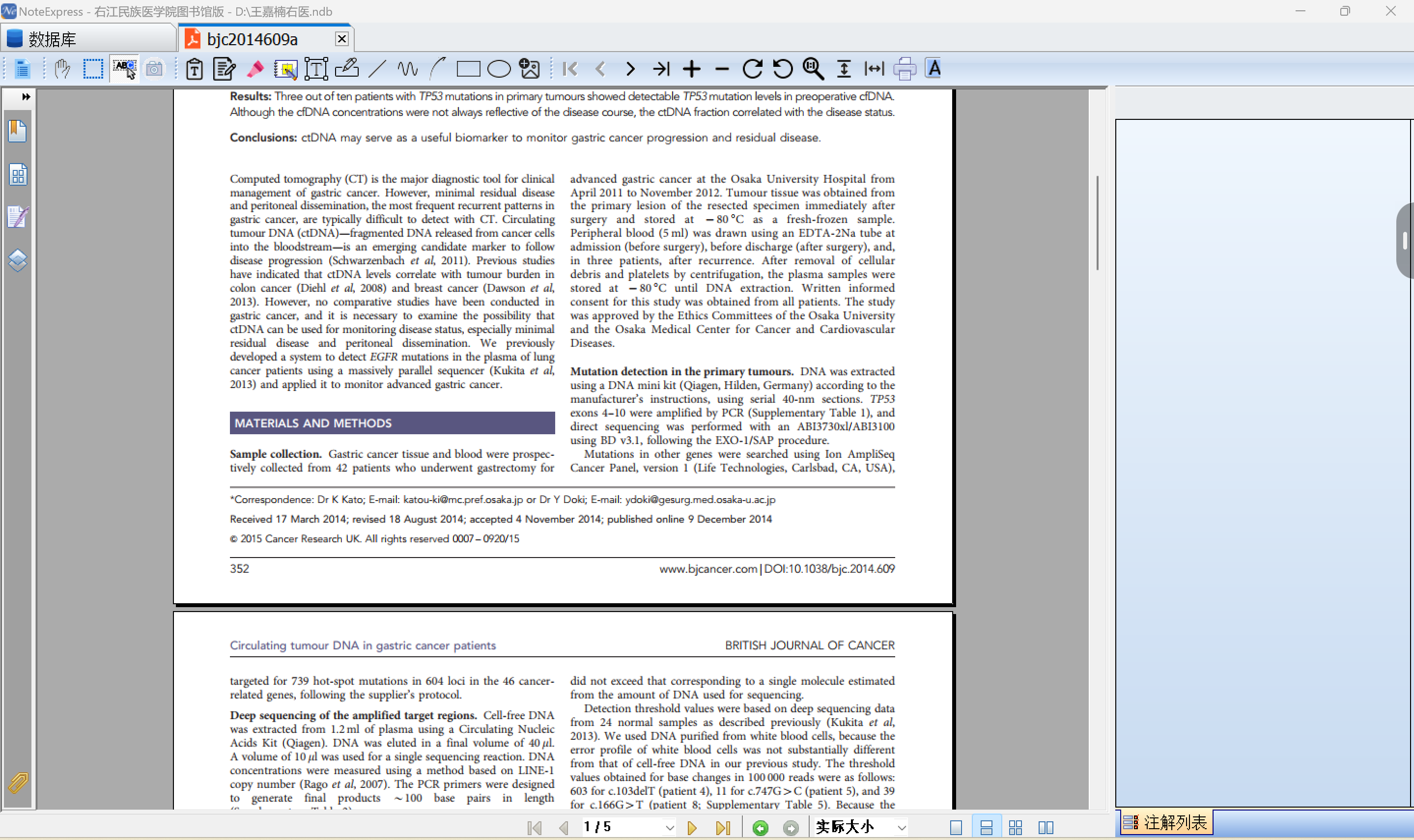Activate the text selection tool
The image size is (1414, 840).
124,69
